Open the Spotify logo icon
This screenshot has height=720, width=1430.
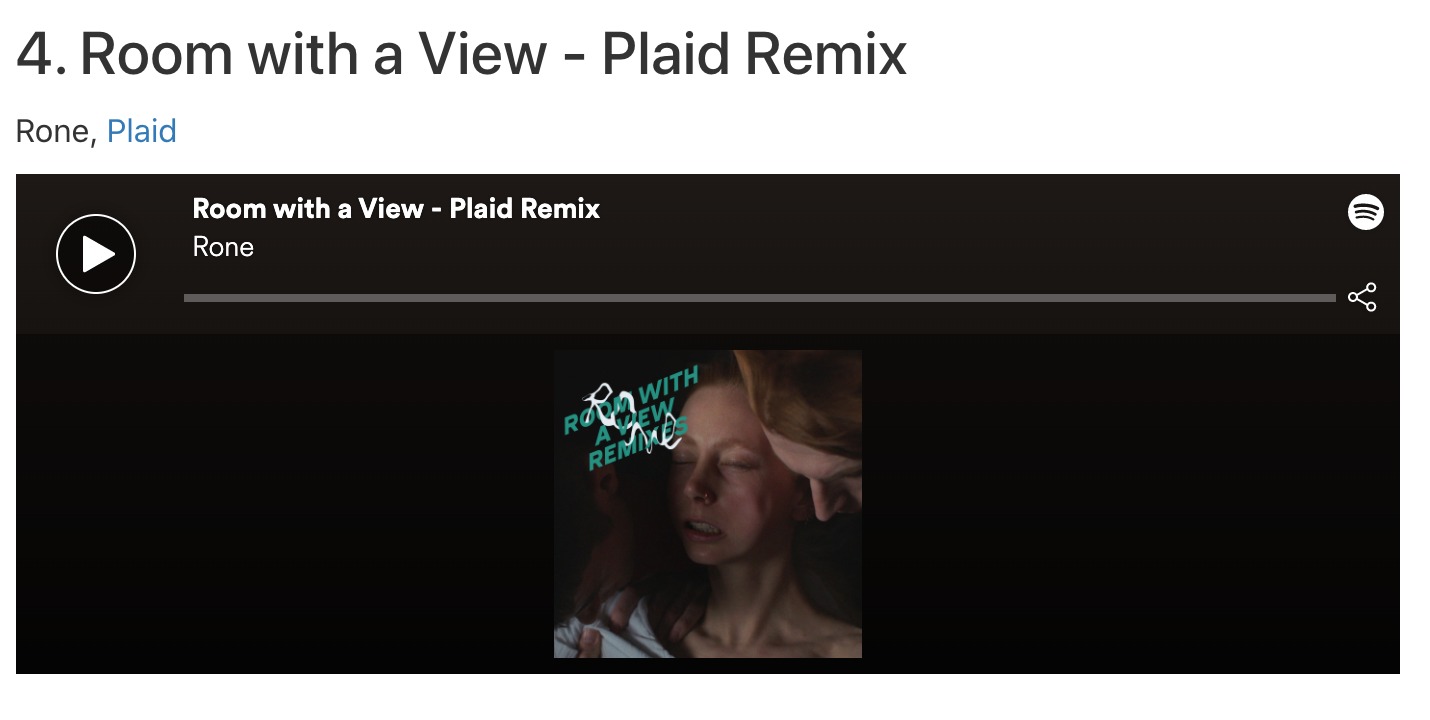click(x=1366, y=212)
